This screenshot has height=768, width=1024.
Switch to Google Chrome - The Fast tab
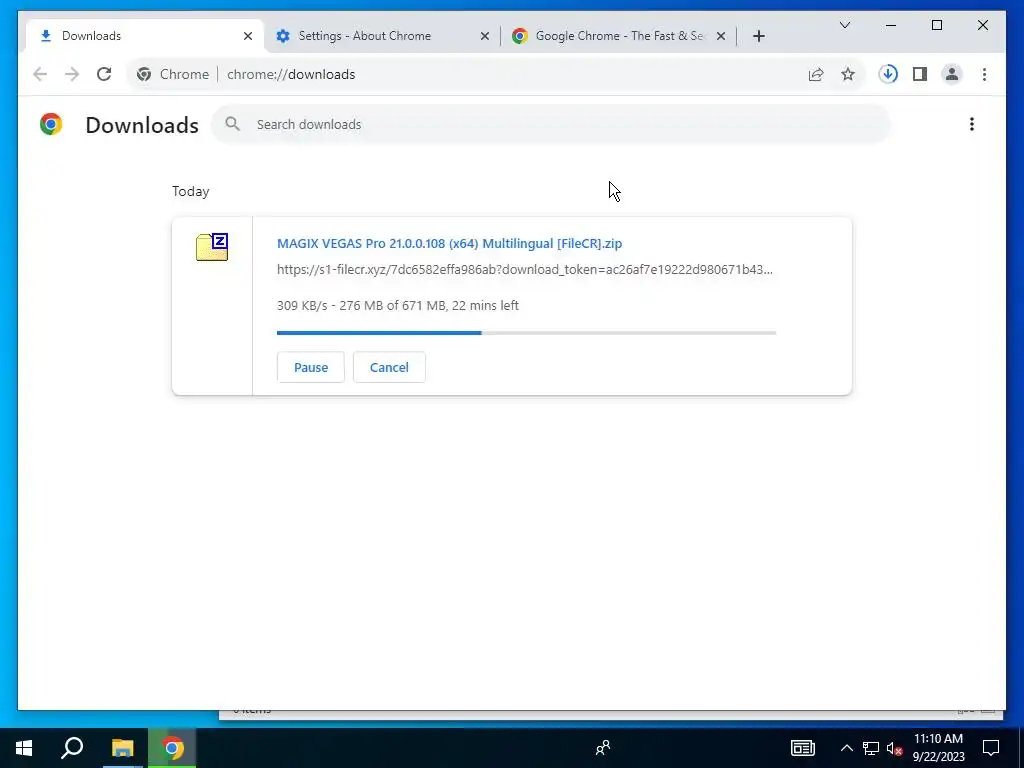coord(619,36)
